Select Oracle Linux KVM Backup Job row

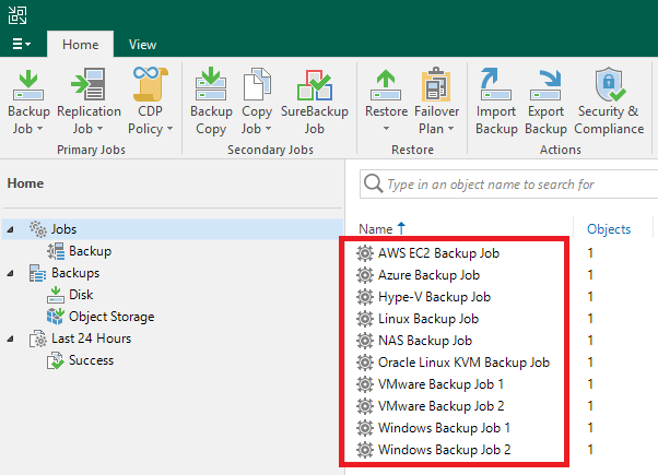pos(505,362)
